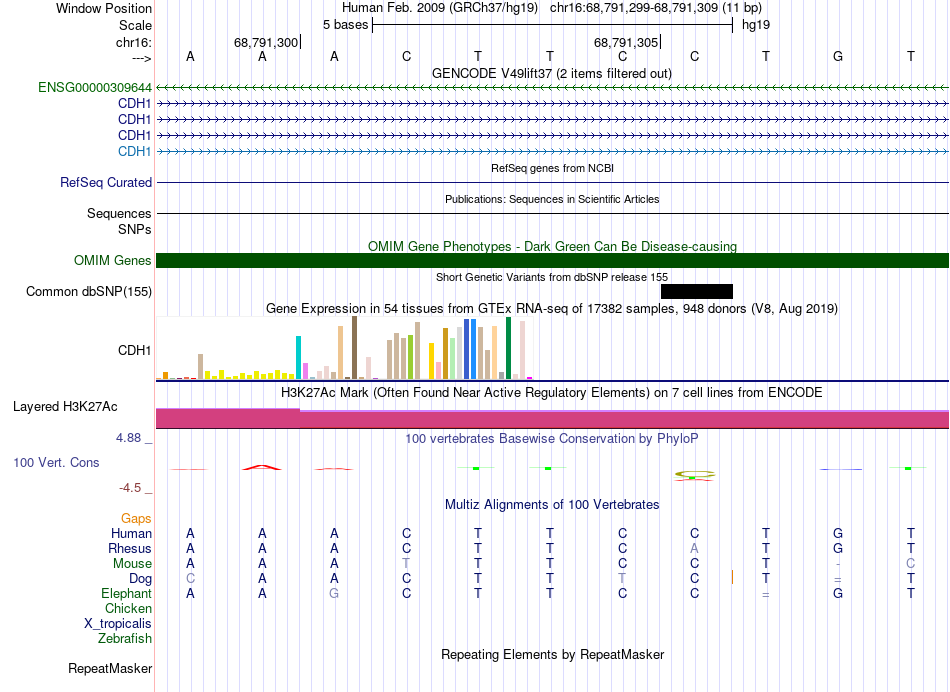950x692 pixels.
Task: Click 'Repeating Elements by RepeatMasker' title
Action: [x=553, y=654]
